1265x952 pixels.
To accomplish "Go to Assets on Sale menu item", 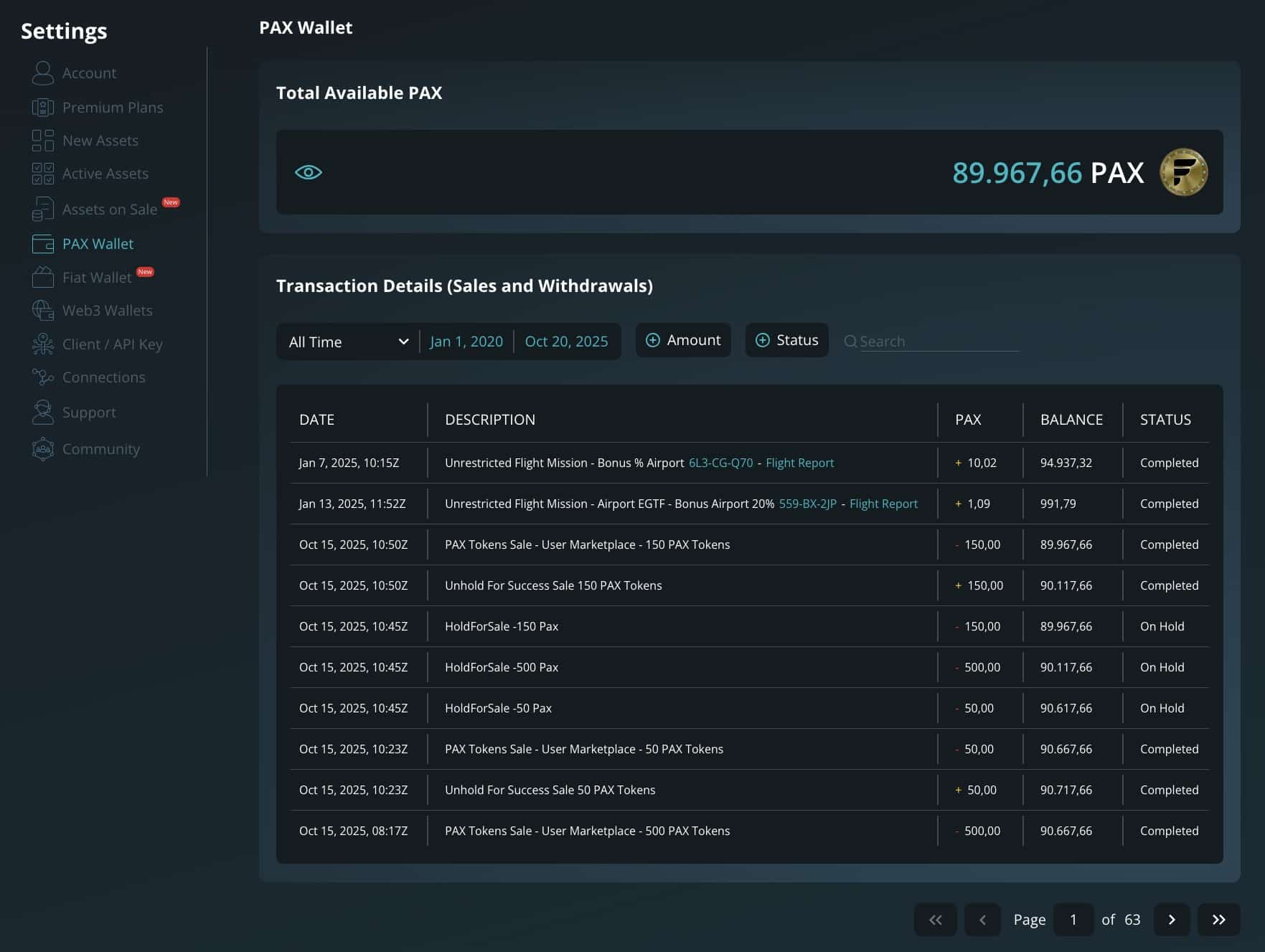I will click(x=109, y=209).
